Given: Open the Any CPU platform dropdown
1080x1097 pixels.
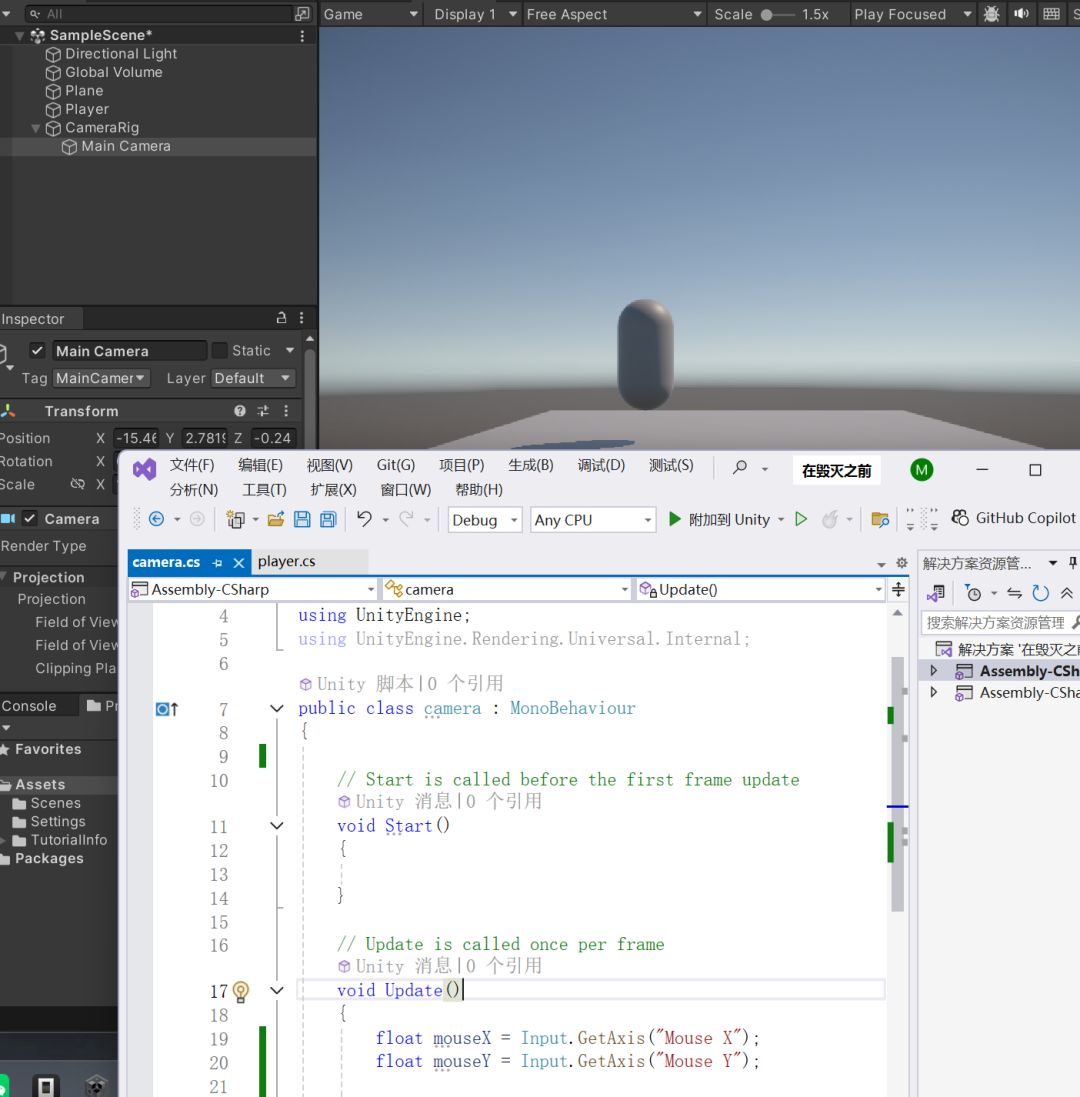Looking at the screenshot, I should [593, 520].
